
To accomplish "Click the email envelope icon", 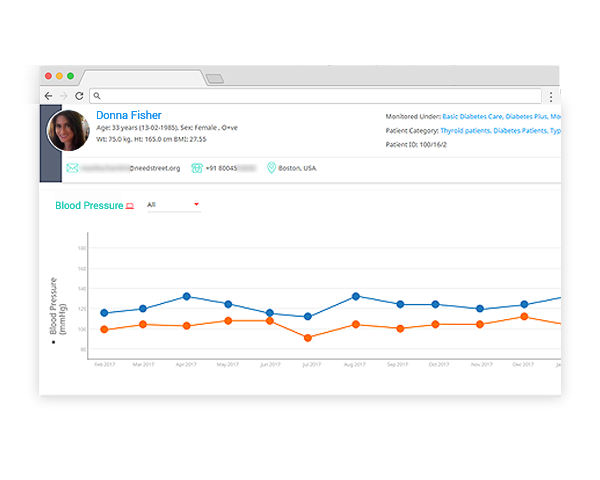I will 73,168.
